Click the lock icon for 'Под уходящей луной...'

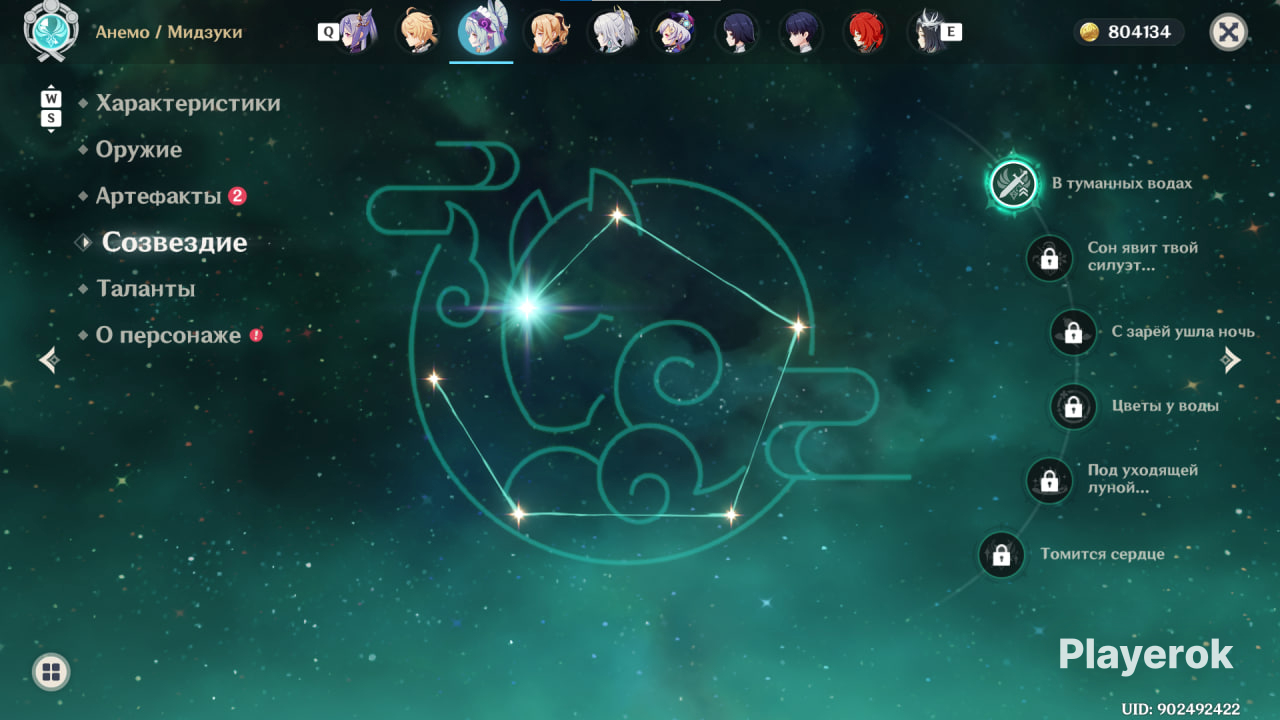point(1049,480)
